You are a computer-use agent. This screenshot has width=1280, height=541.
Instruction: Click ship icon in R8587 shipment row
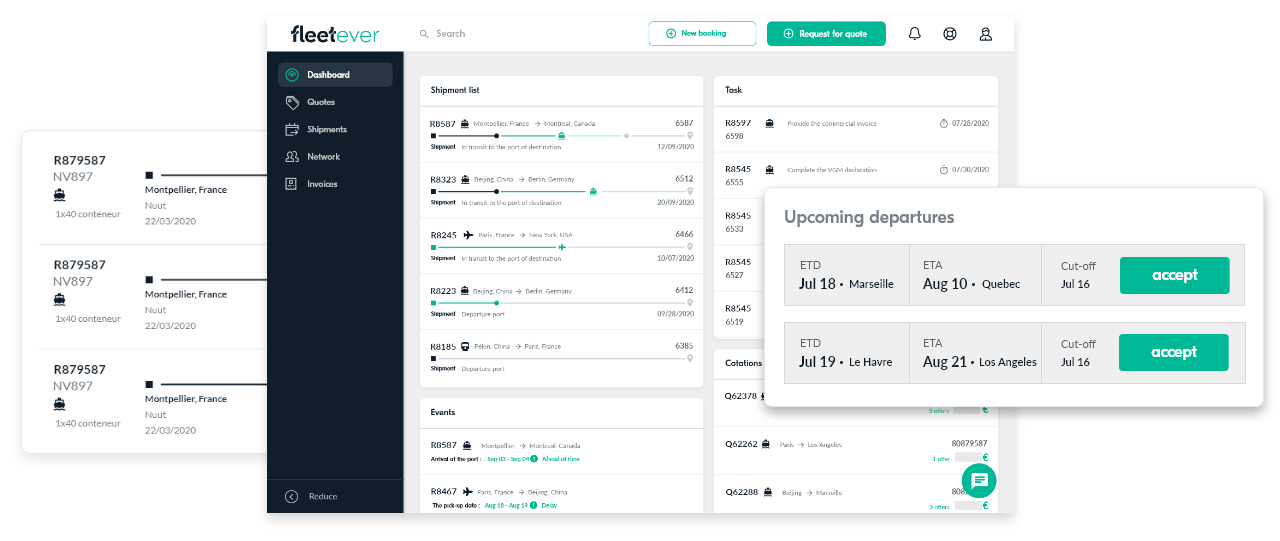coord(466,124)
